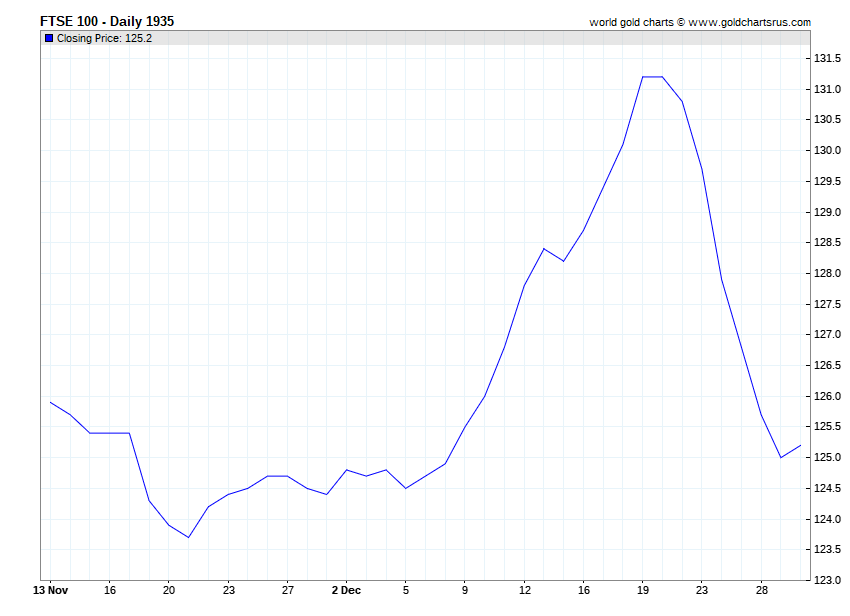Click the line's starting point at 13 Nov
The width and height of the screenshot is (850, 616).
pyautogui.click(x=50, y=402)
